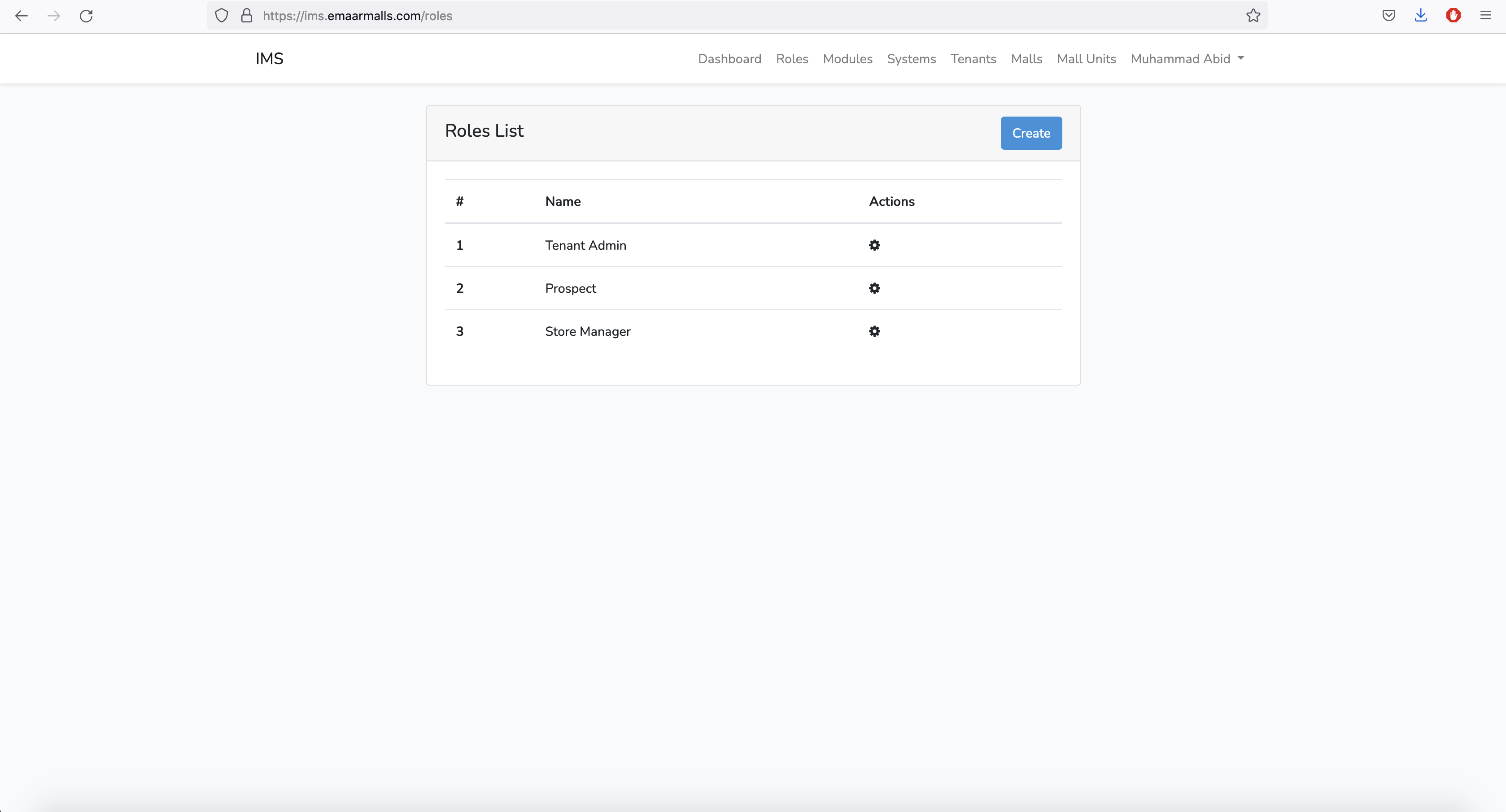The height and width of the screenshot is (812, 1506).
Task: Click row number 3 cell
Action: coord(459,331)
